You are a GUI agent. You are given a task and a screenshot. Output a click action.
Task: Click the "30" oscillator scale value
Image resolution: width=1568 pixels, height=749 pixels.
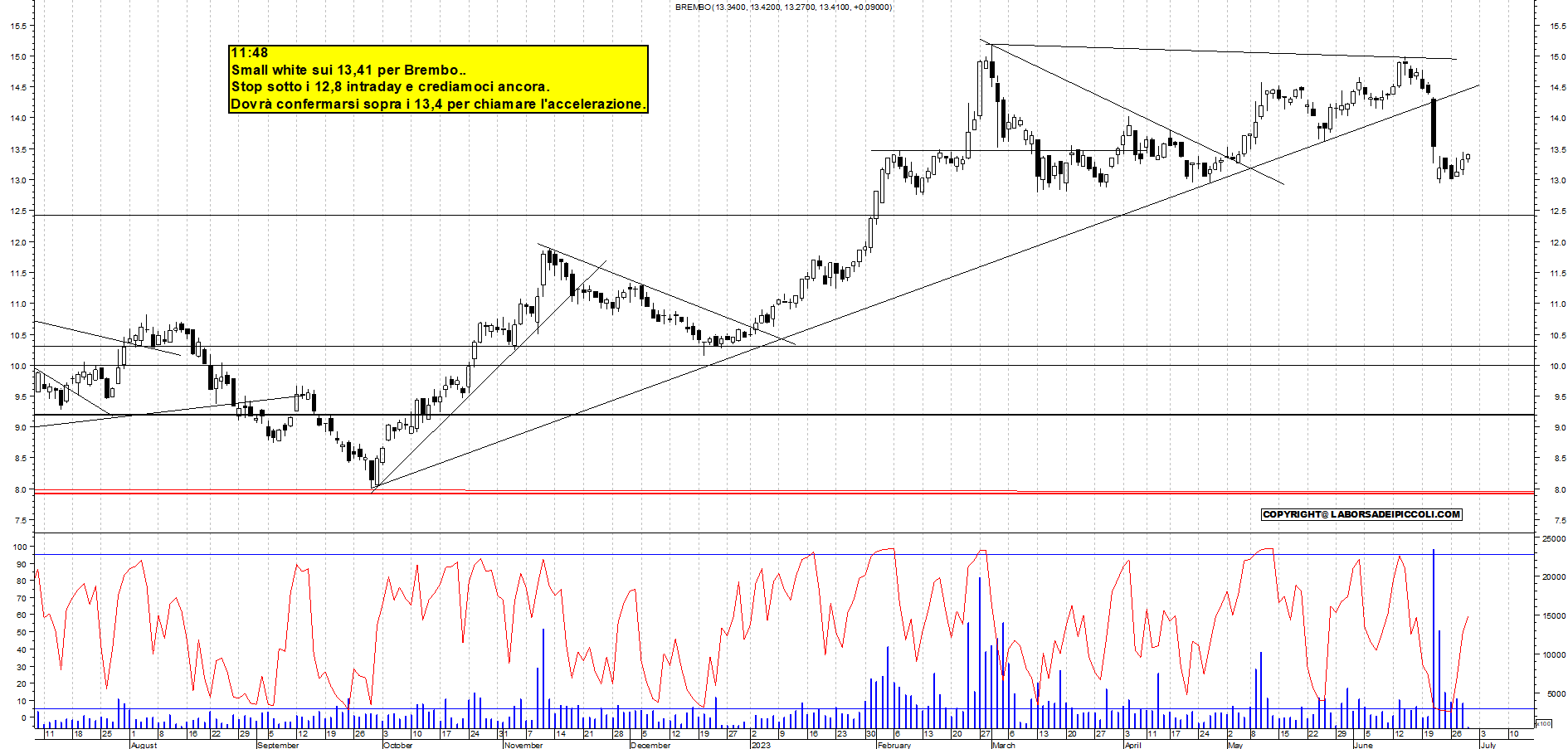[21, 667]
